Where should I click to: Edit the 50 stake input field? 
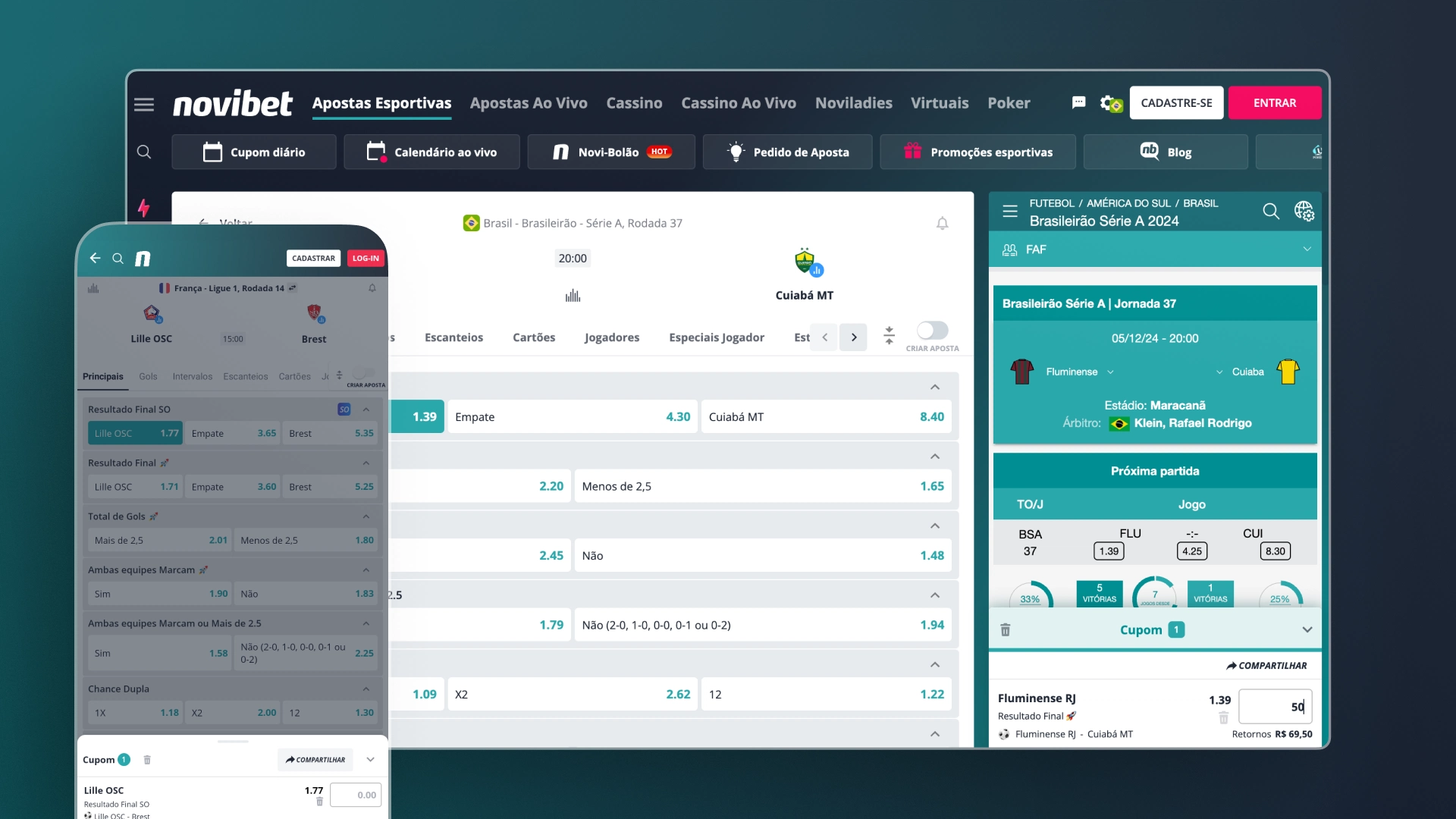pyautogui.click(x=1275, y=707)
